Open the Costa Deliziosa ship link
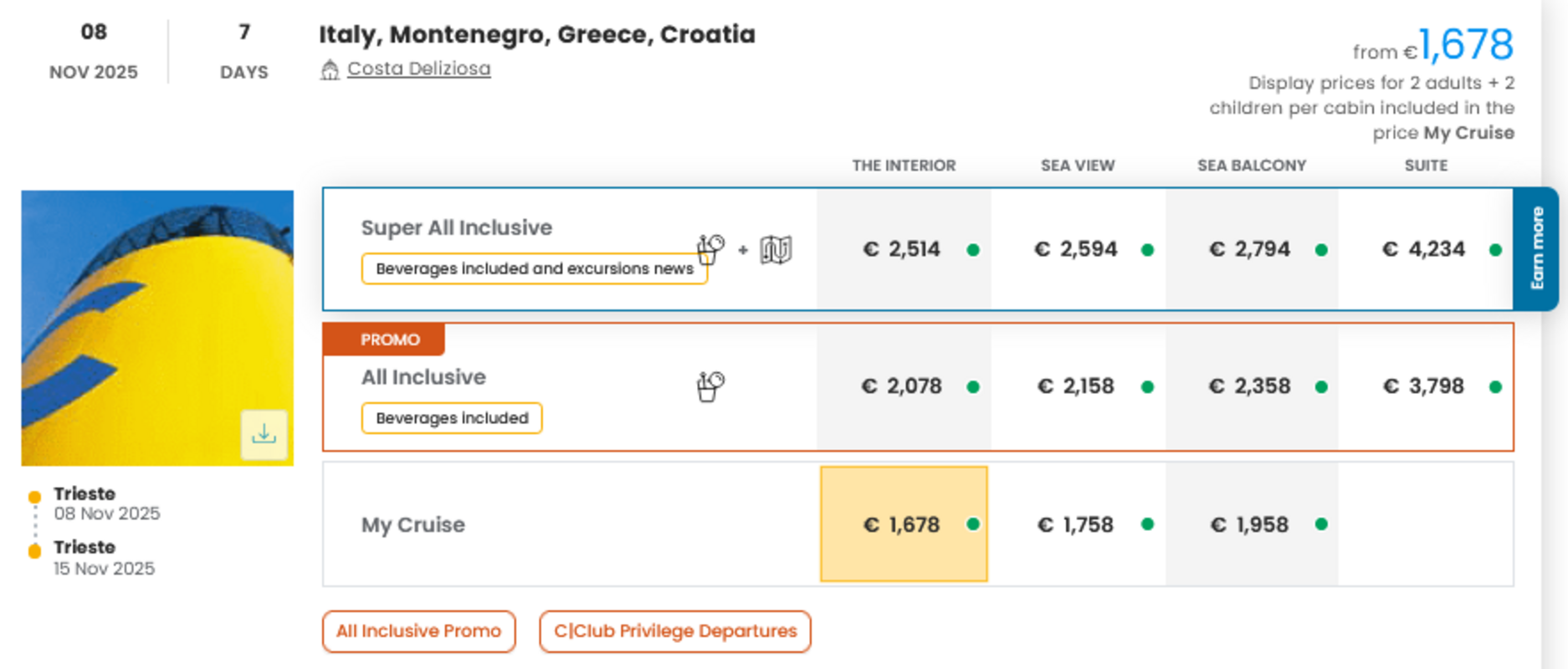The height and width of the screenshot is (669, 1568). tap(418, 69)
